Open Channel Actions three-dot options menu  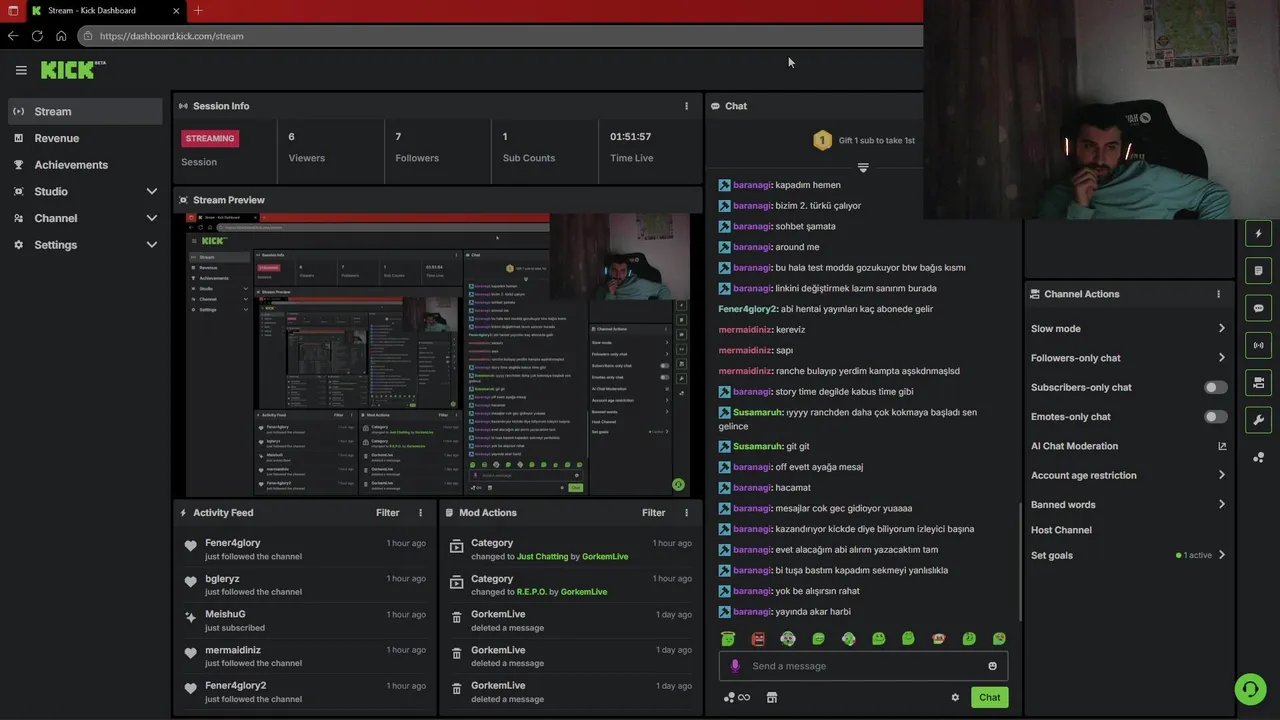pyautogui.click(x=1218, y=294)
